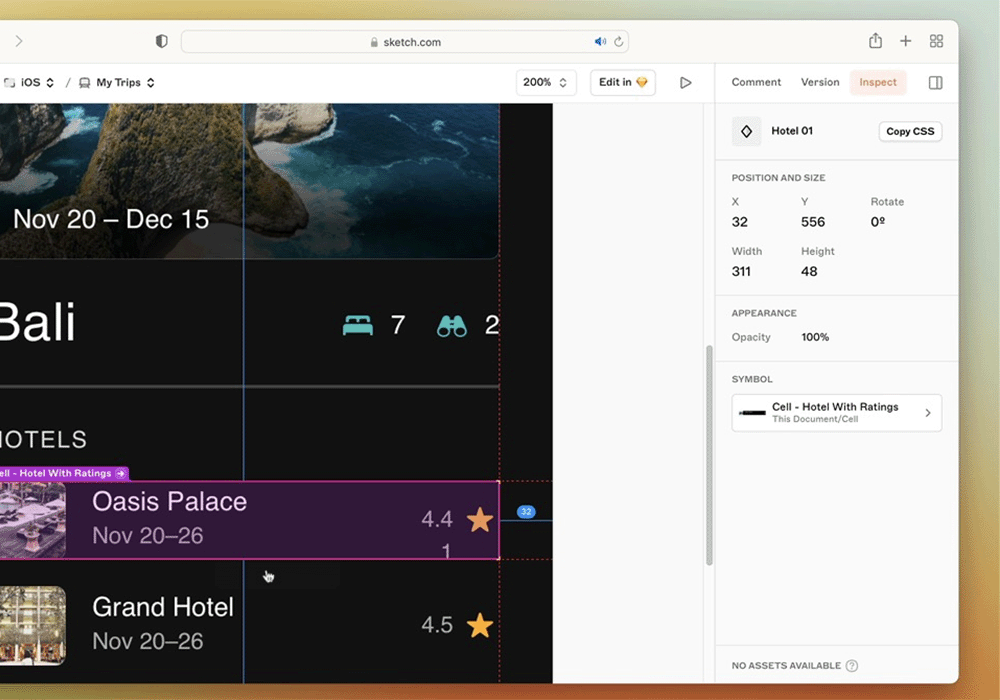Click the Oasis Palace rating star

[480, 520]
